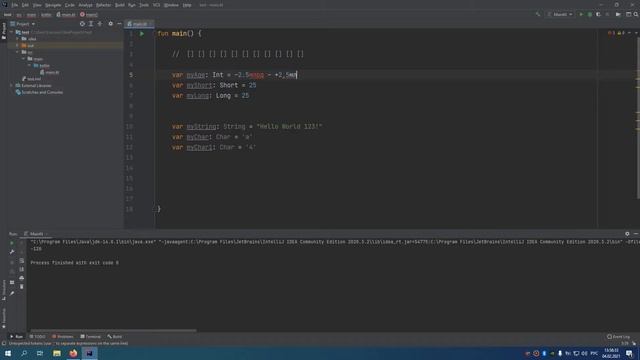Print Run console output with printer icon
The height and width of the screenshot is (360, 640).
(x=22, y=278)
